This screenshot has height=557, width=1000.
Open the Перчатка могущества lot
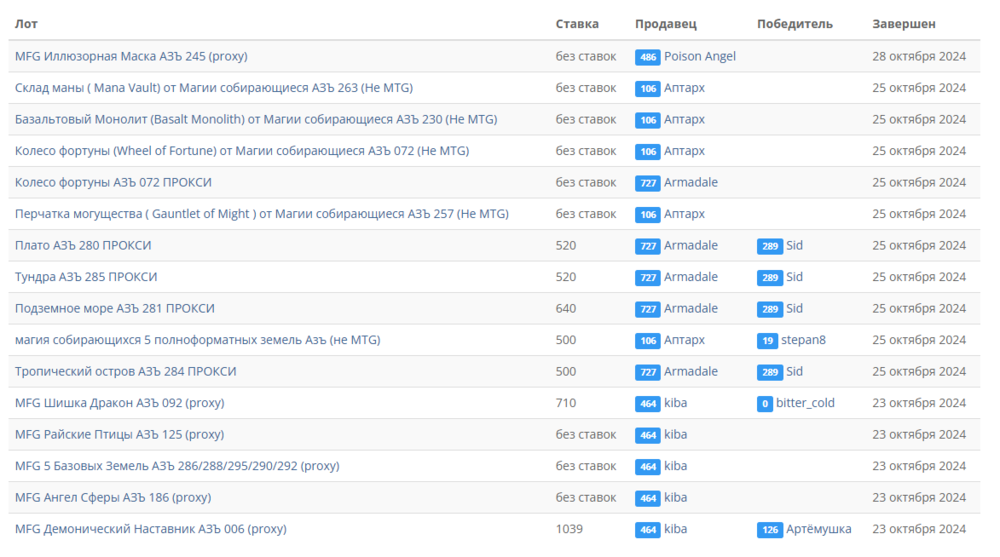(261, 214)
